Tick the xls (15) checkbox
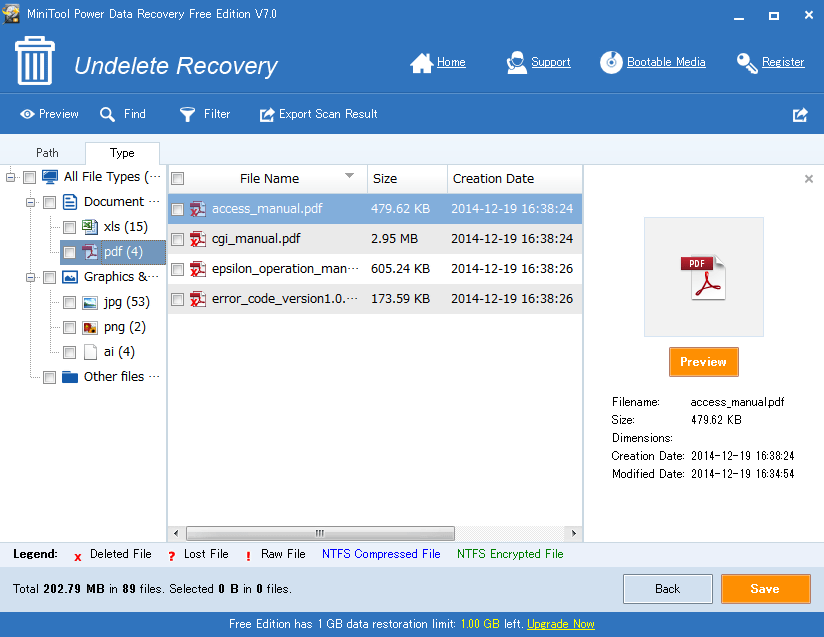 (69, 227)
